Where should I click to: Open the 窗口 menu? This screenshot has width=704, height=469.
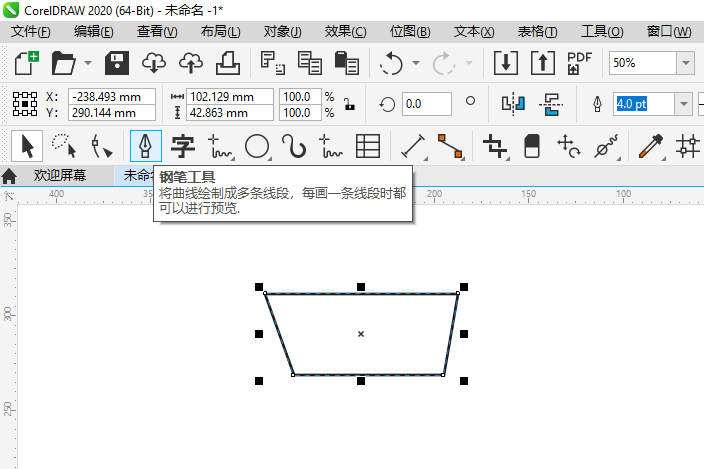tap(669, 32)
